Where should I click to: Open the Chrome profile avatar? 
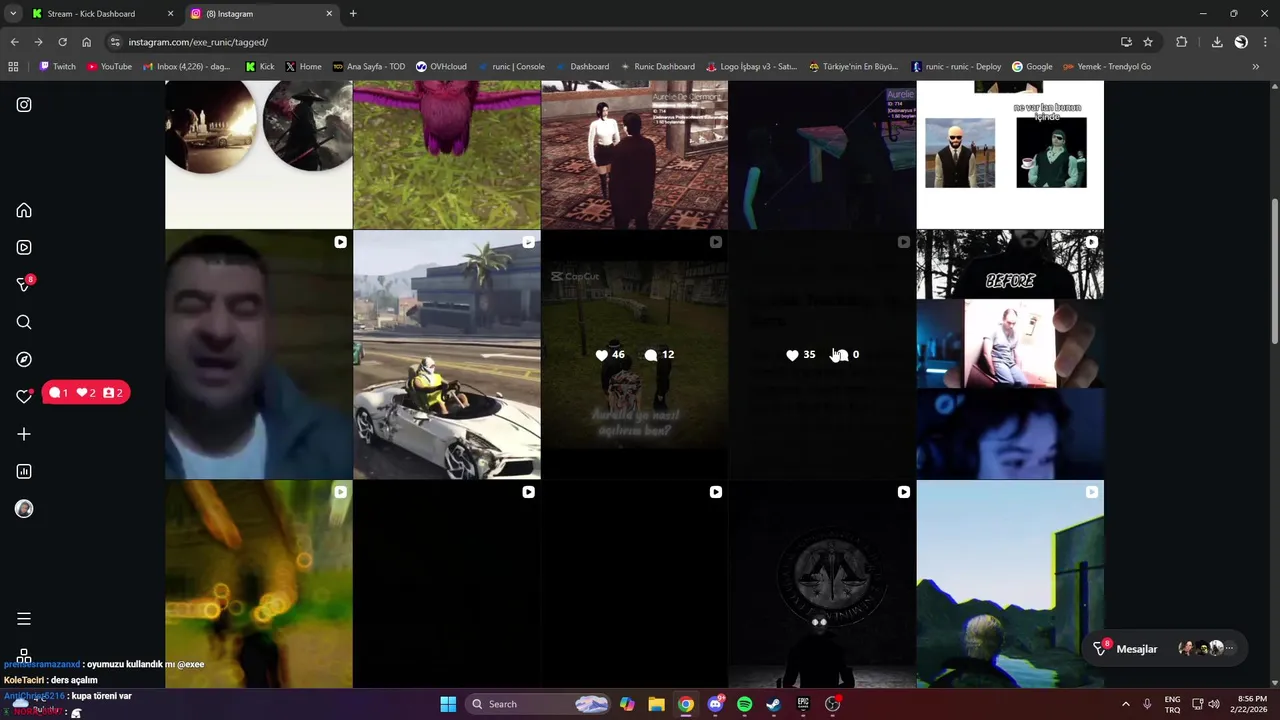click(1241, 42)
